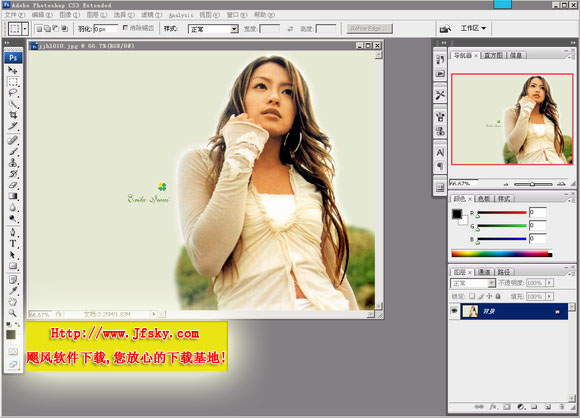Screen dimensions: 580x418
Task: Toggle lock position in Layers panel
Action: tap(489, 296)
